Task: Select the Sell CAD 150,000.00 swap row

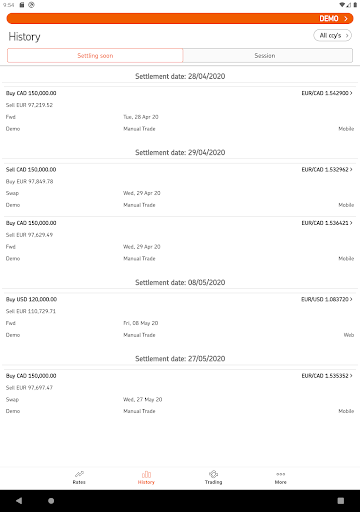Action: (180, 187)
